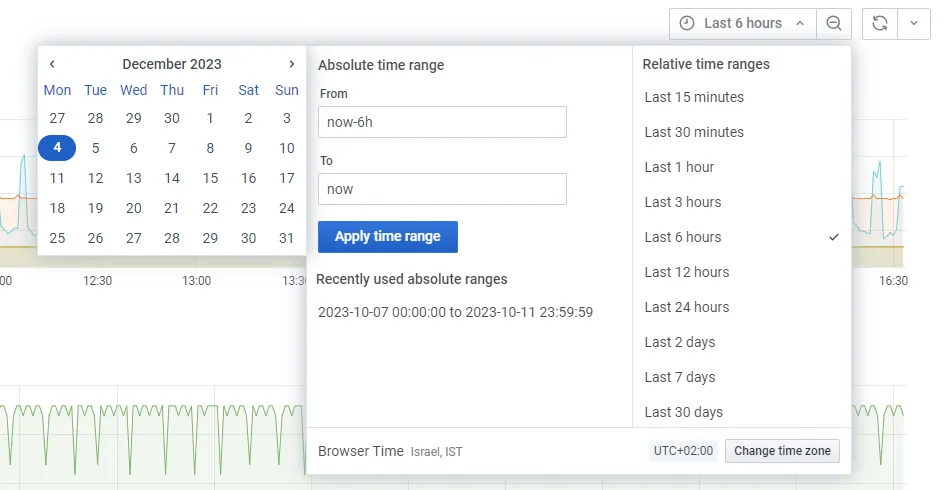
Task: Click the Recently used absolute ranges heading
Action: point(412,279)
